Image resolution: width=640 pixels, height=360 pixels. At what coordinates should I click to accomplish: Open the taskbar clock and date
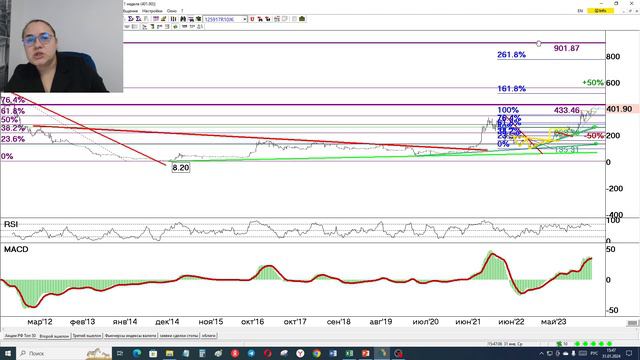[611, 353]
